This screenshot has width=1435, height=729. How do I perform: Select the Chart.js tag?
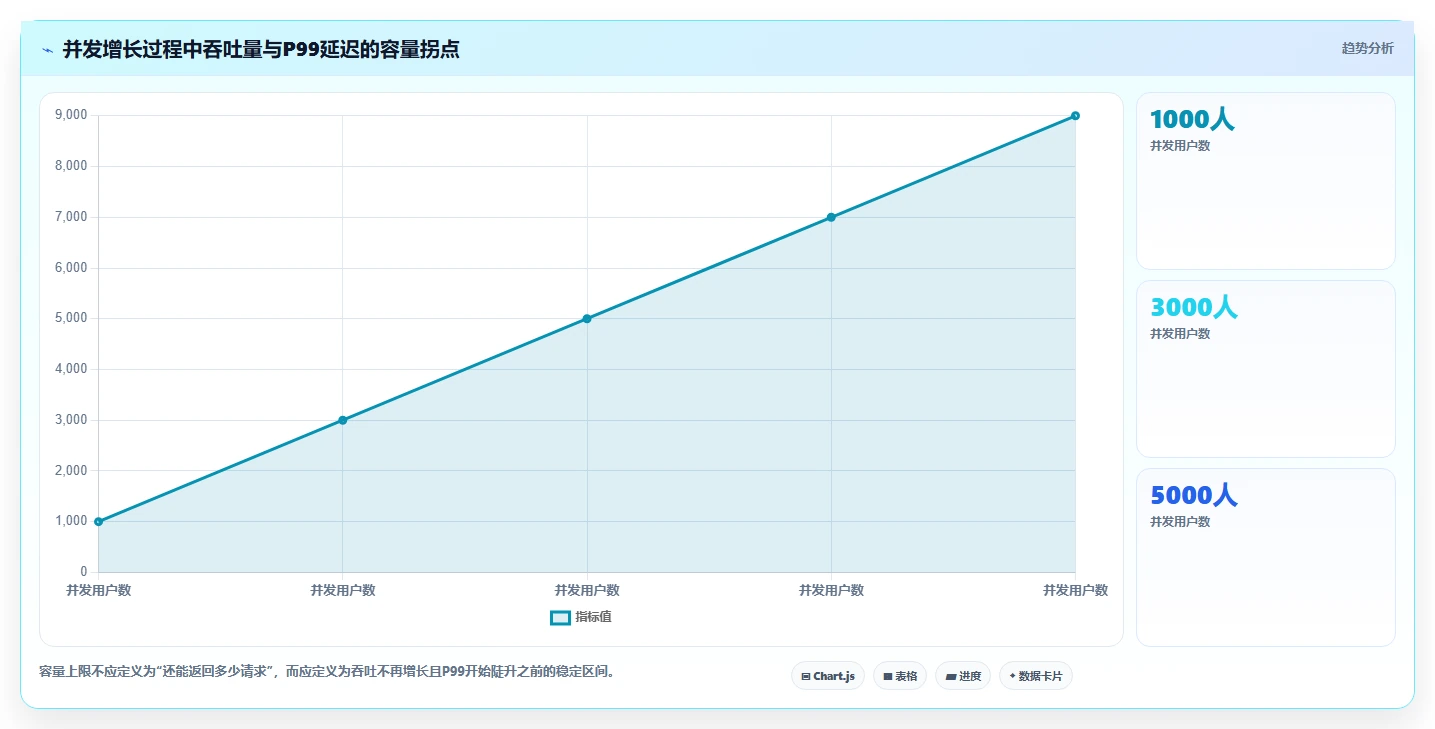click(828, 676)
